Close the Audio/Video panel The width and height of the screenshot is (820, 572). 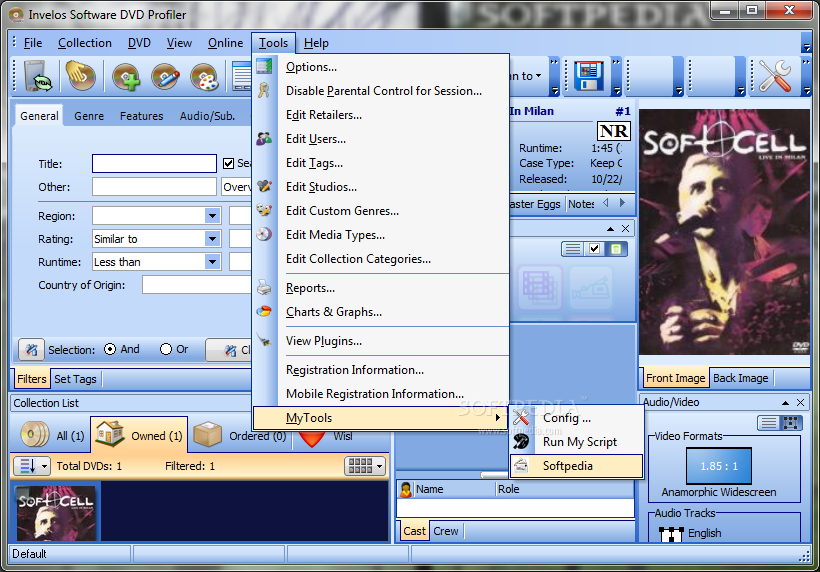(x=801, y=403)
